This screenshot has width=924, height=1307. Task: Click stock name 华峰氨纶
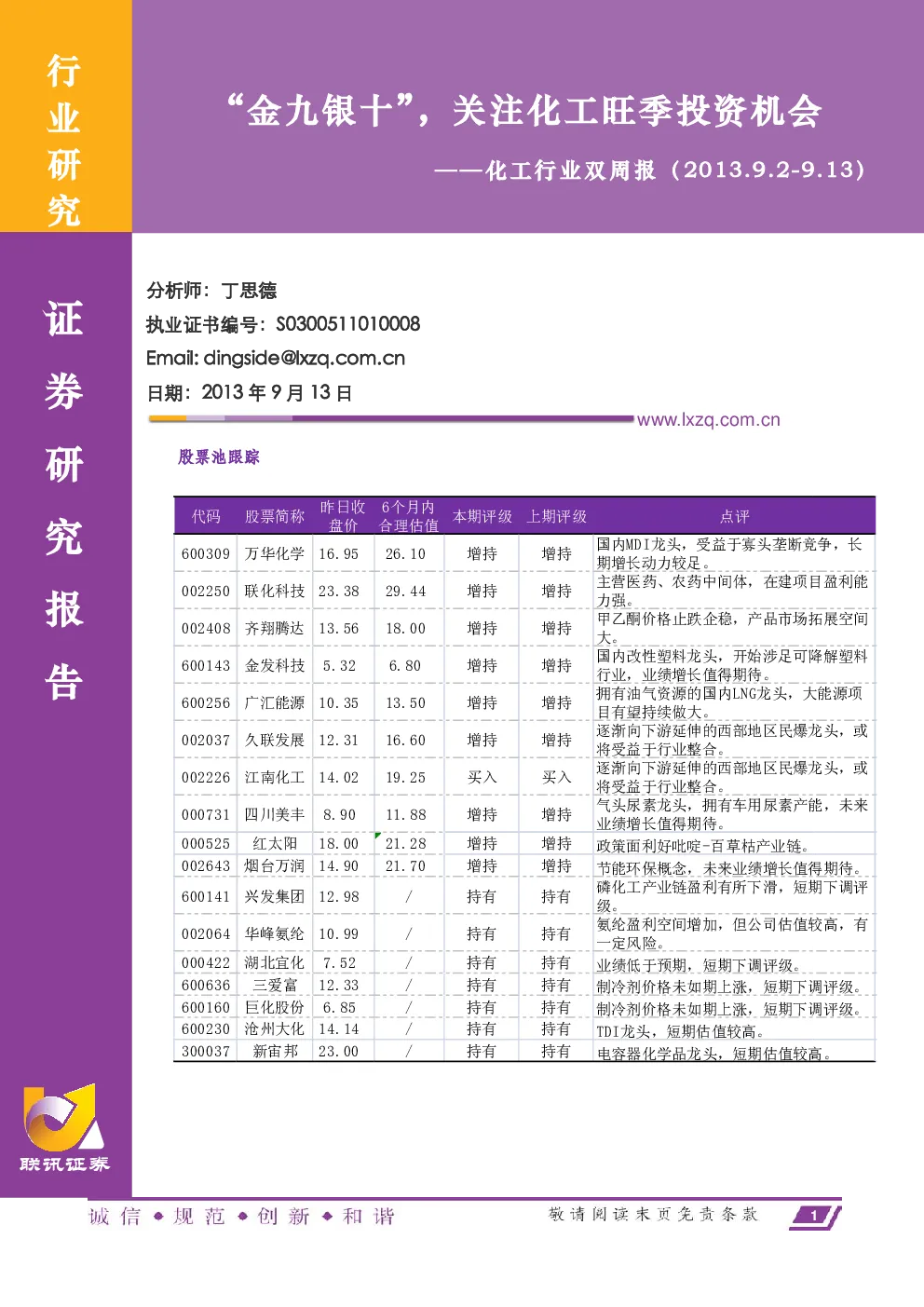tap(275, 934)
